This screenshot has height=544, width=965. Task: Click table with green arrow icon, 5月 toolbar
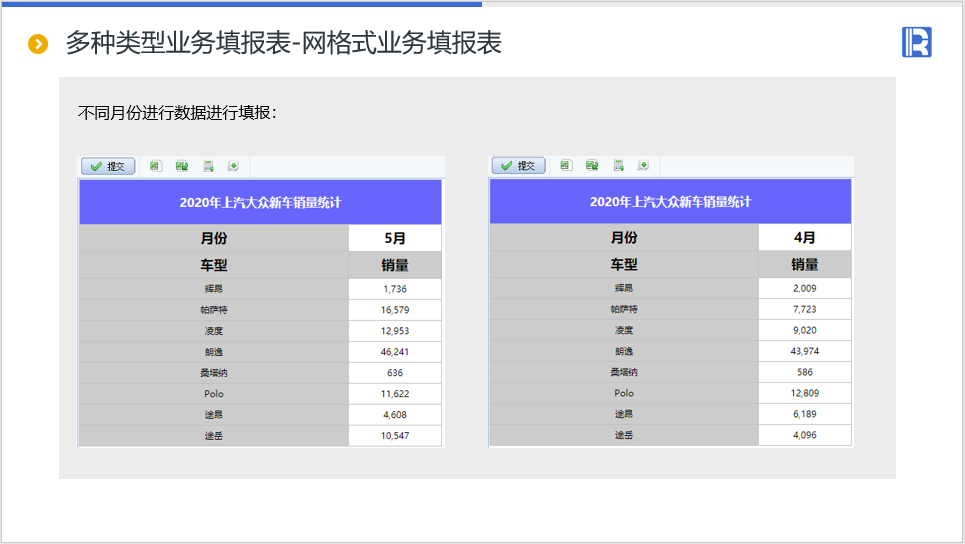tap(209, 166)
